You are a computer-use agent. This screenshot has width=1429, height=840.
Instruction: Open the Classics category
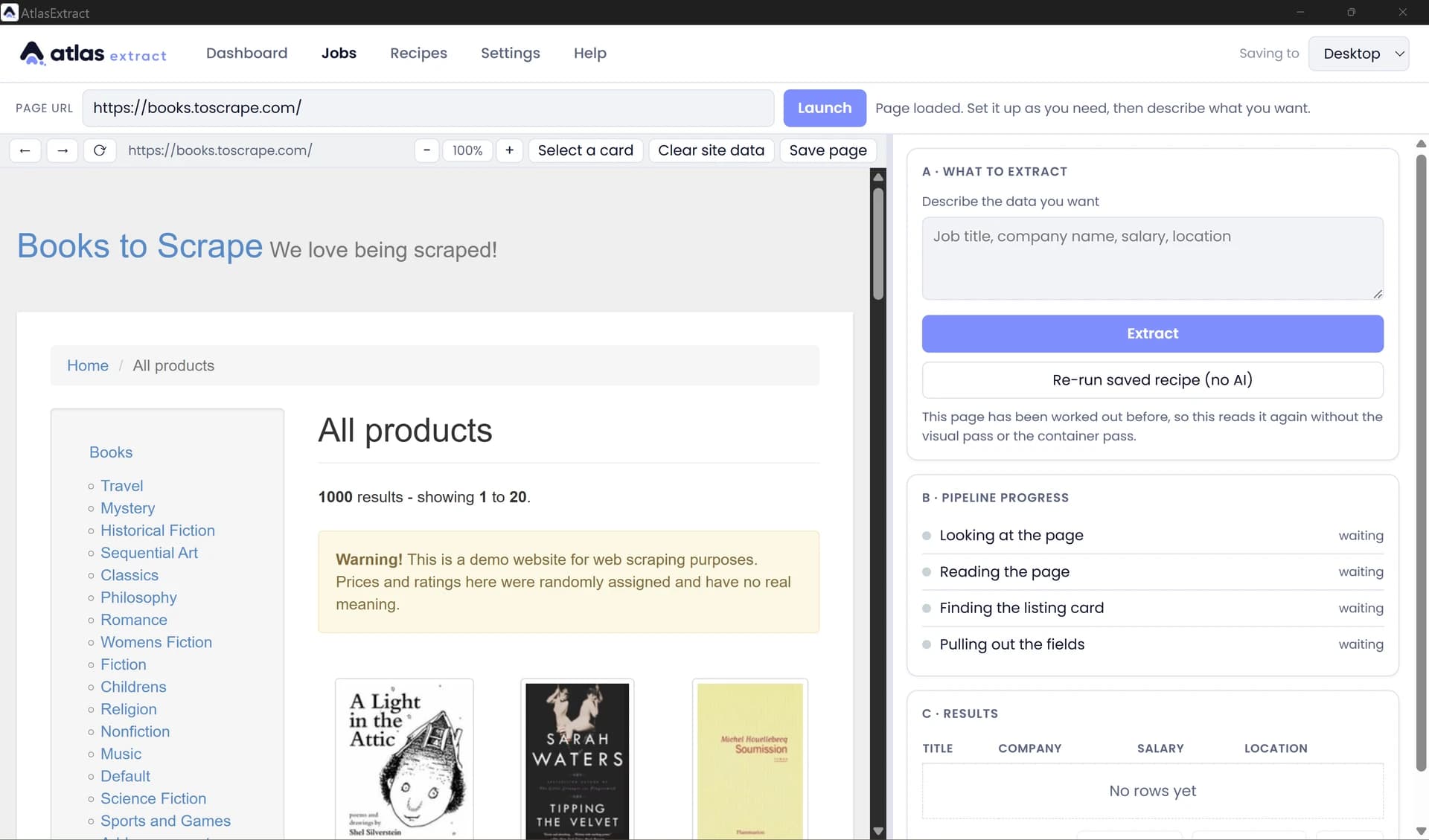click(130, 575)
